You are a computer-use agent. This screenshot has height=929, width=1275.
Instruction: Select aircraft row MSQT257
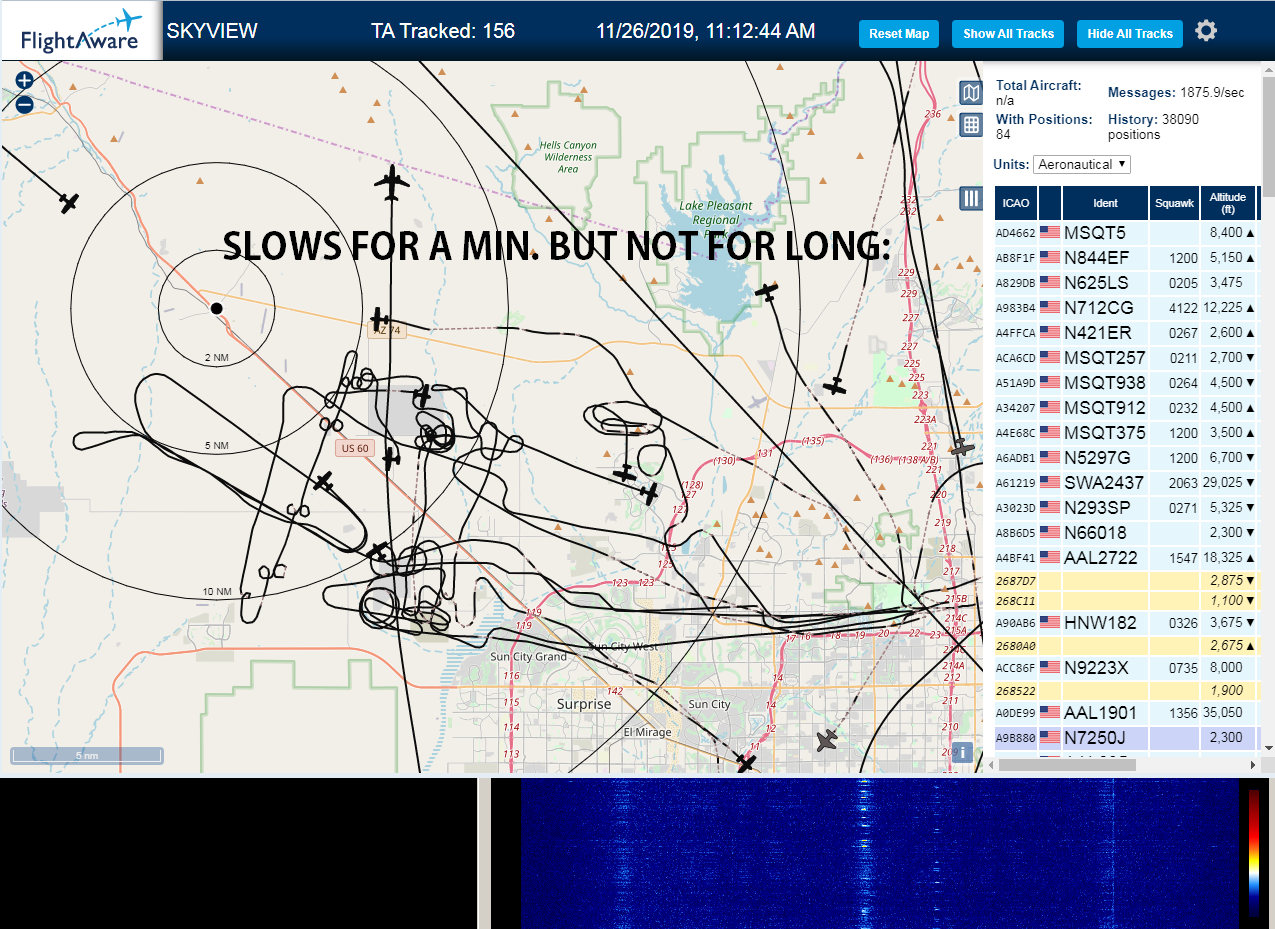click(x=1127, y=357)
